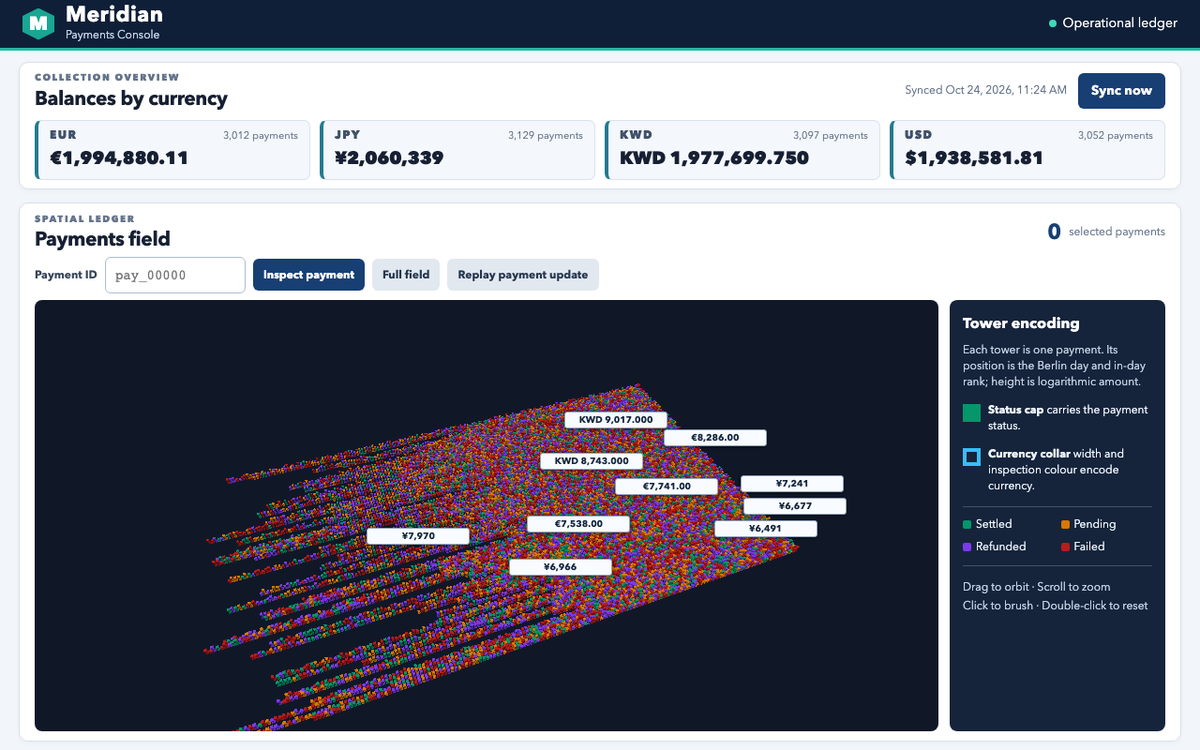Click the blue Currency collar swatch
The width and height of the screenshot is (1200, 750).
[971, 457]
